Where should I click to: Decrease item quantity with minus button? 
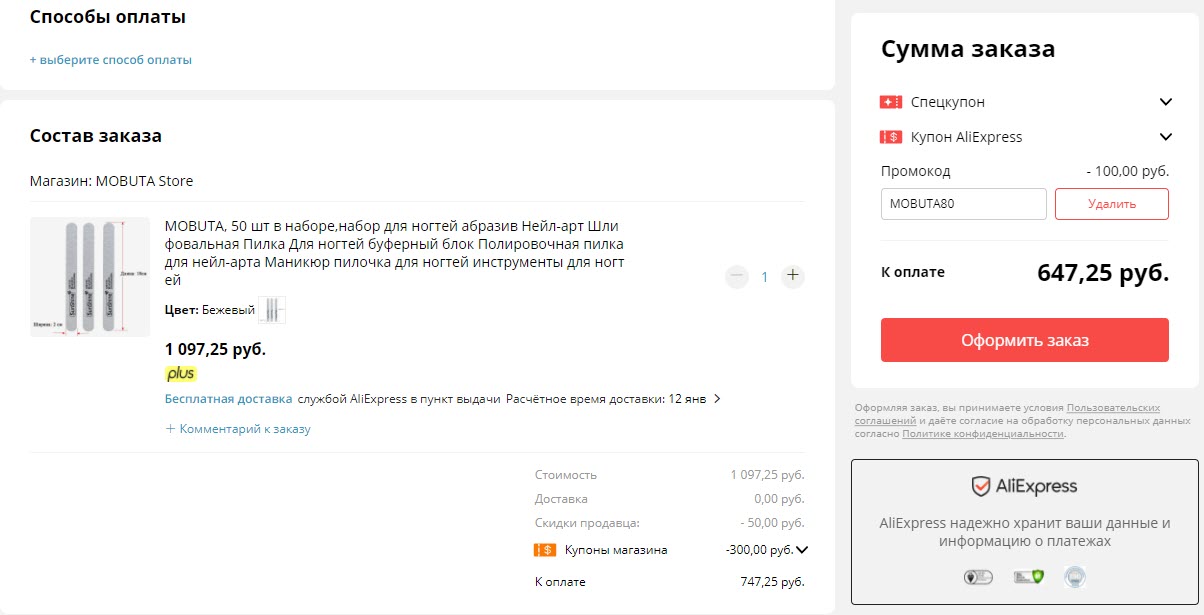[x=737, y=276]
